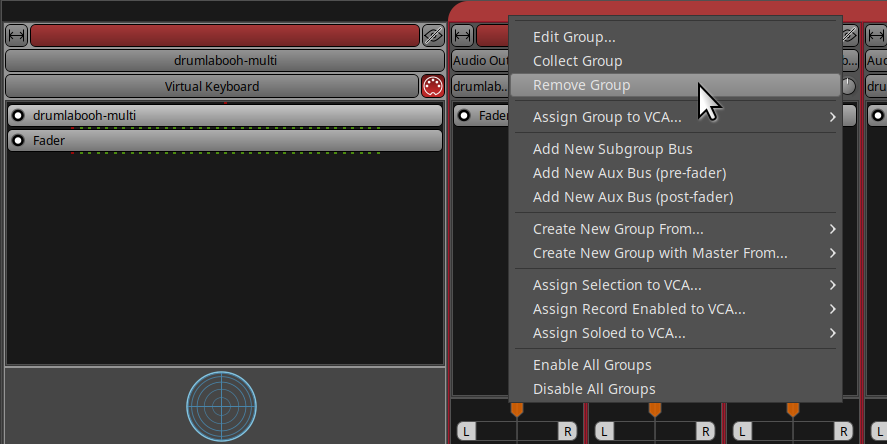Screen dimensions: 887x444
Task: Click the R marker on the first stereo panner
Action: click(x=567, y=431)
